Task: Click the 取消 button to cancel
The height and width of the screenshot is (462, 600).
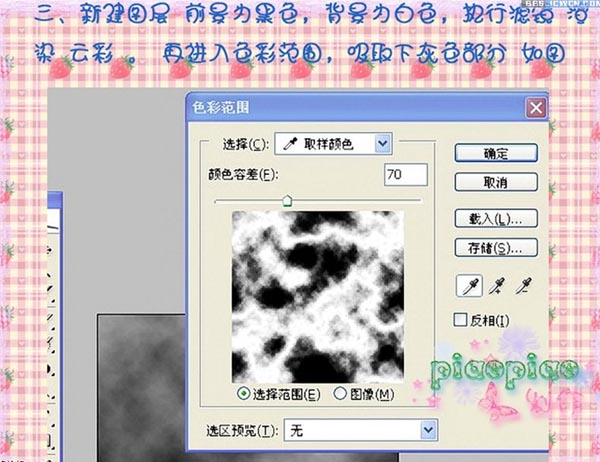Action: pos(496,182)
